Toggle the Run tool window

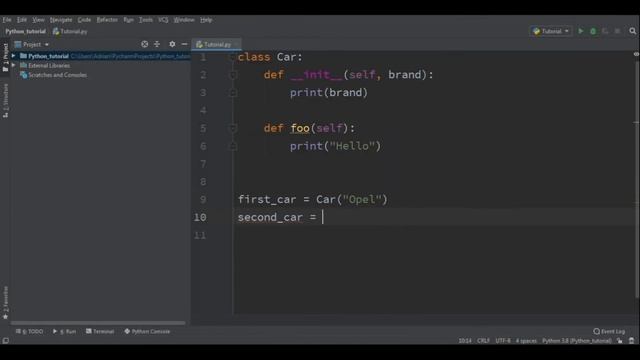(x=64, y=331)
